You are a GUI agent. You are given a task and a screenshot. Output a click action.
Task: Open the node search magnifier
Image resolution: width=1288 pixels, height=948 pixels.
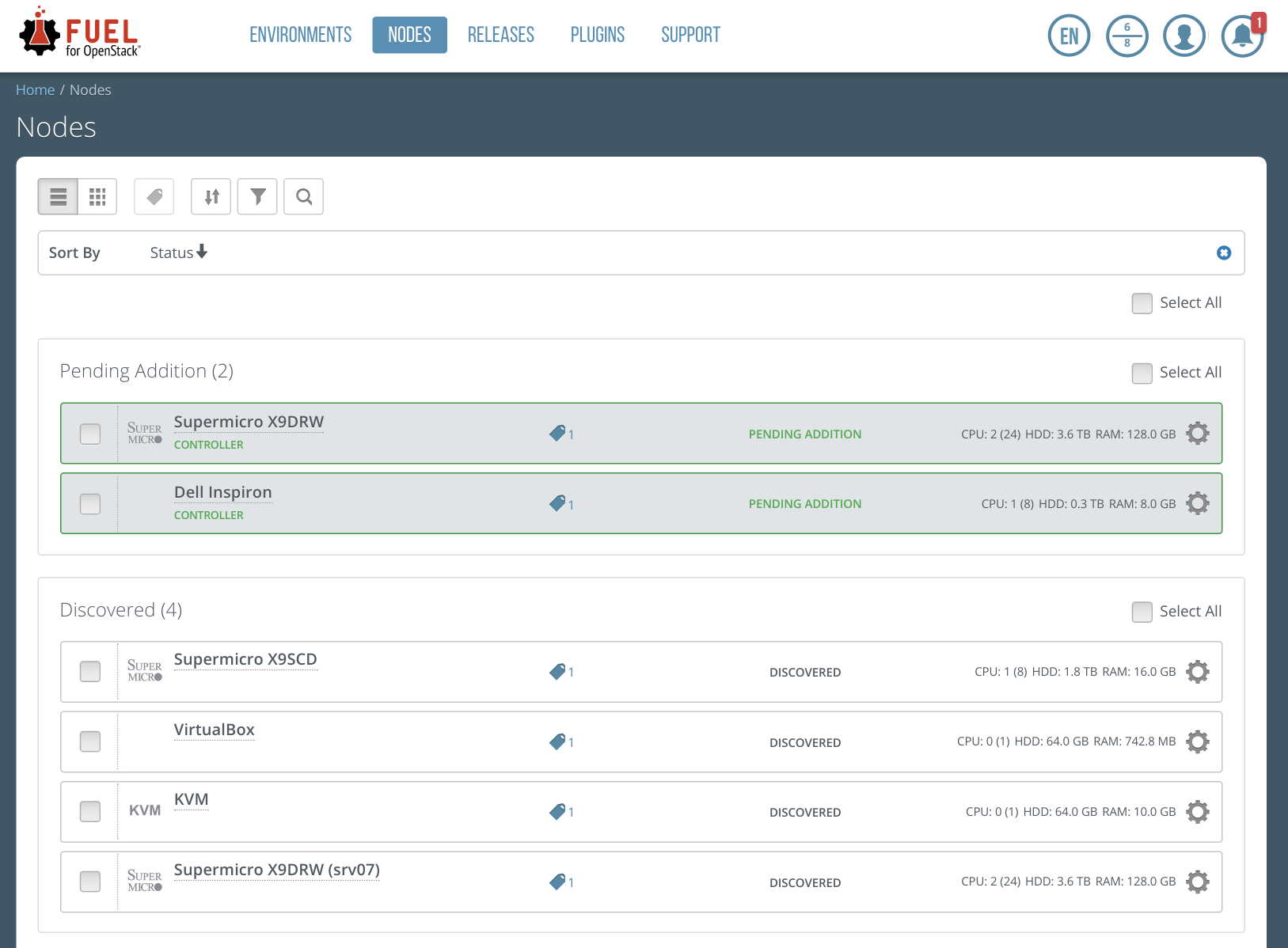point(304,196)
